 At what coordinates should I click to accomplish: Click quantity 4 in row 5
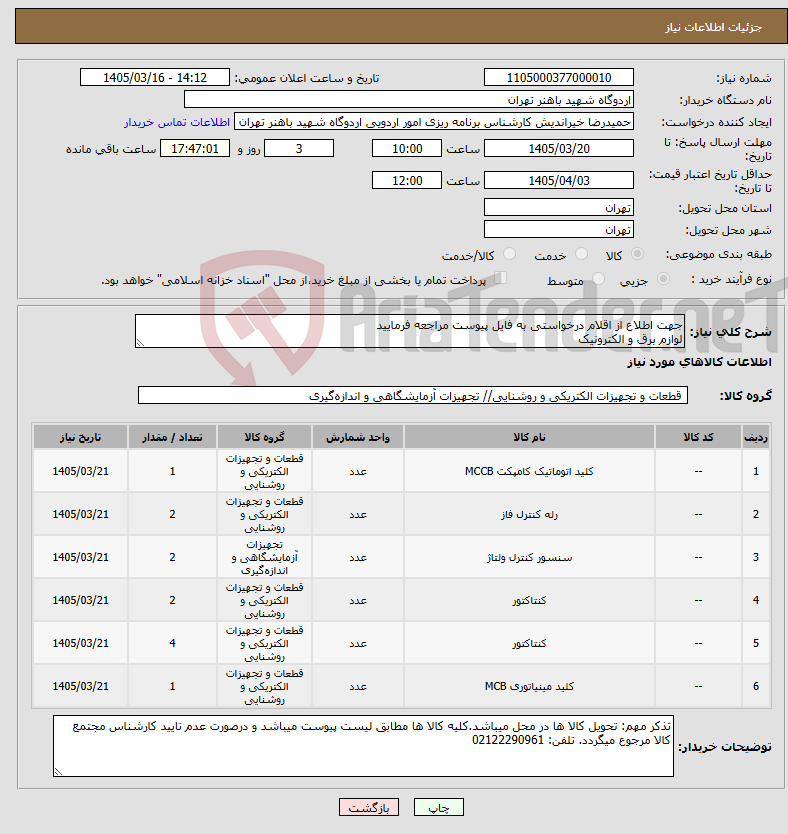(172, 644)
